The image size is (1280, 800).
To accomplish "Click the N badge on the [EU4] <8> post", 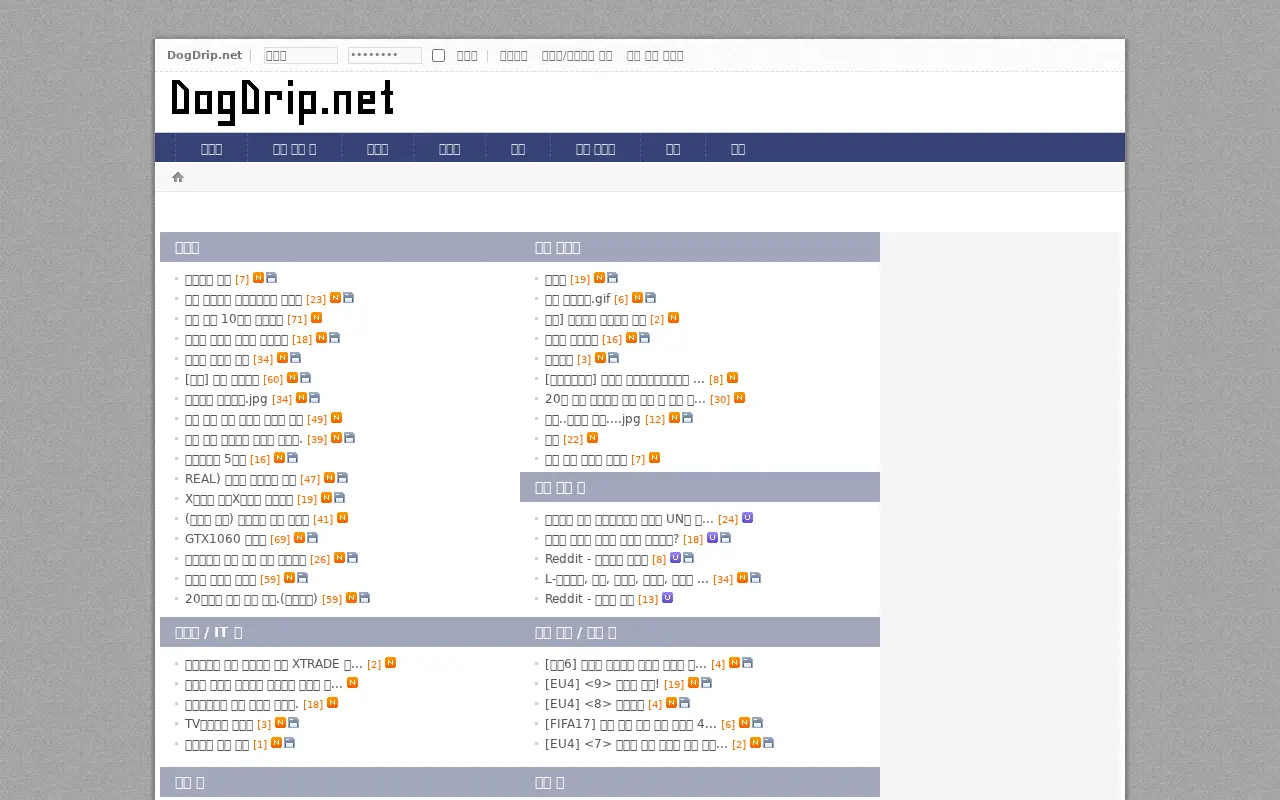I will coord(671,703).
